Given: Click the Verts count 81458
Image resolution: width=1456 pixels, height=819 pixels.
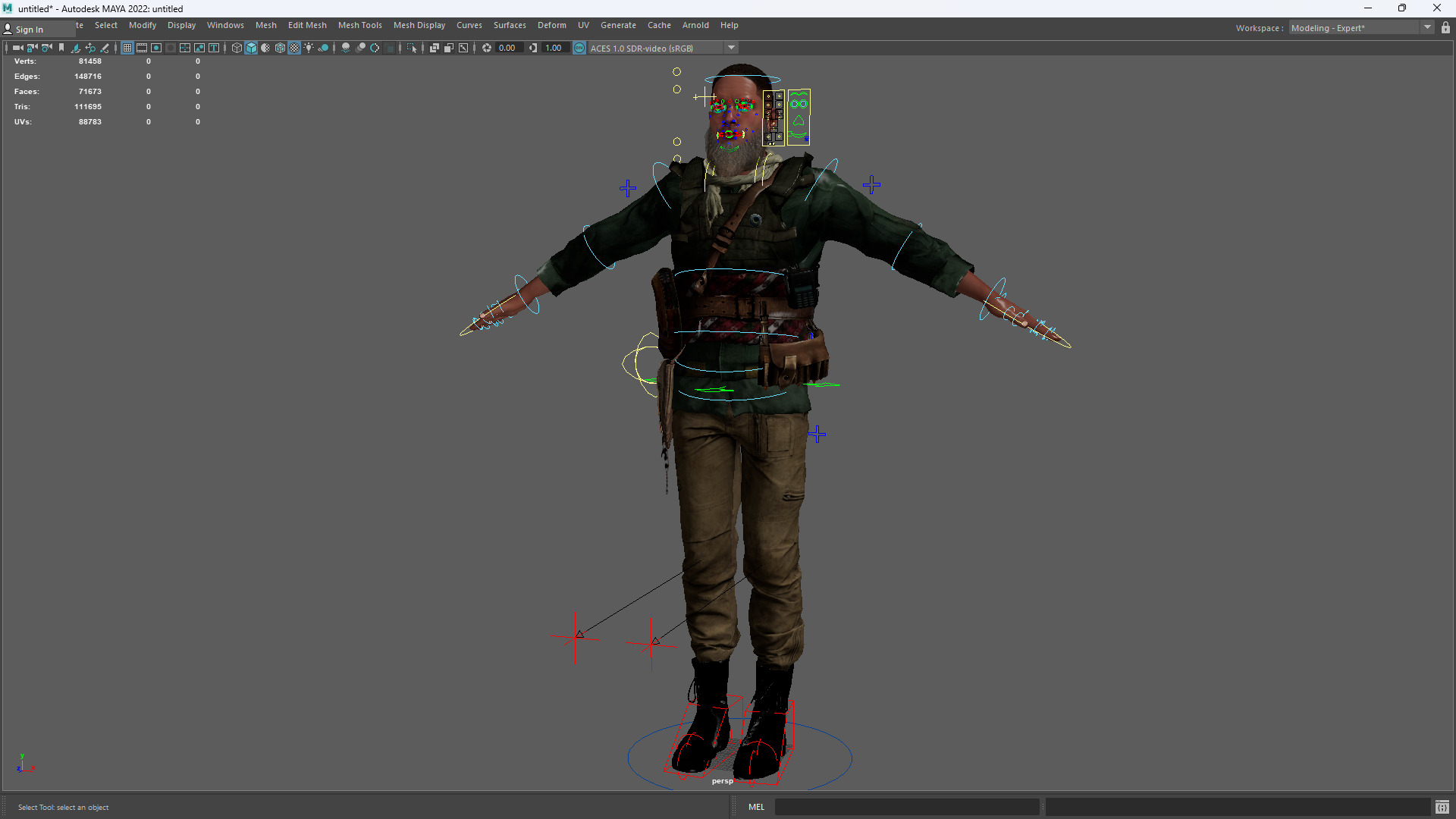Looking at the screenshot, I should 89,61.
